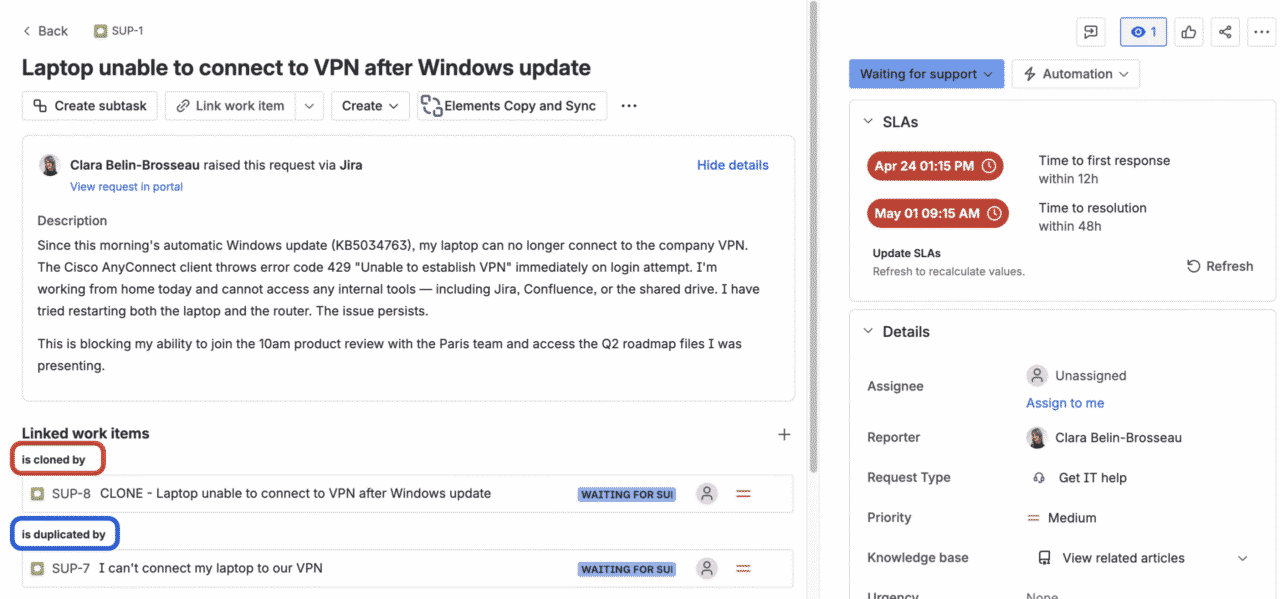Click the Unassigned assignee field
This screenshot has height=599, width=1280.
[x=1077, y=376]
